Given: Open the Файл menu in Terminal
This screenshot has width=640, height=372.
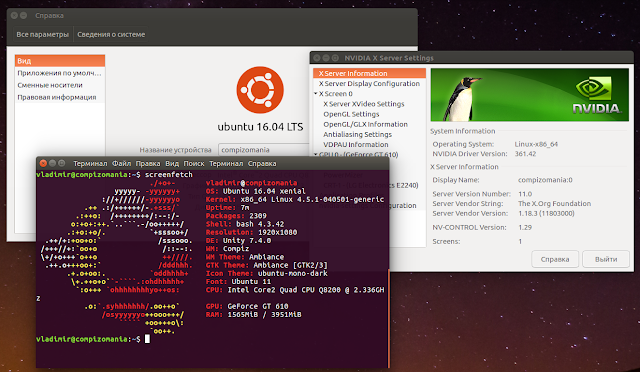Looking at the screenshot, I should coord(122,163).
